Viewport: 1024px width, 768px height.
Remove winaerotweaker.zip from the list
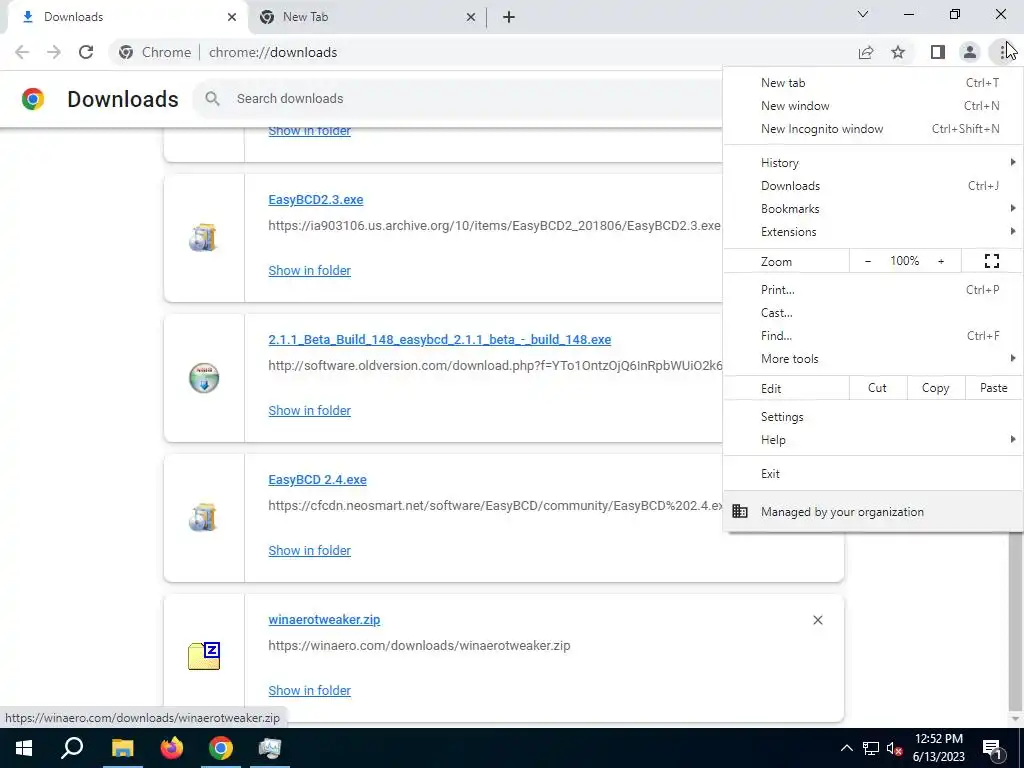818,620
